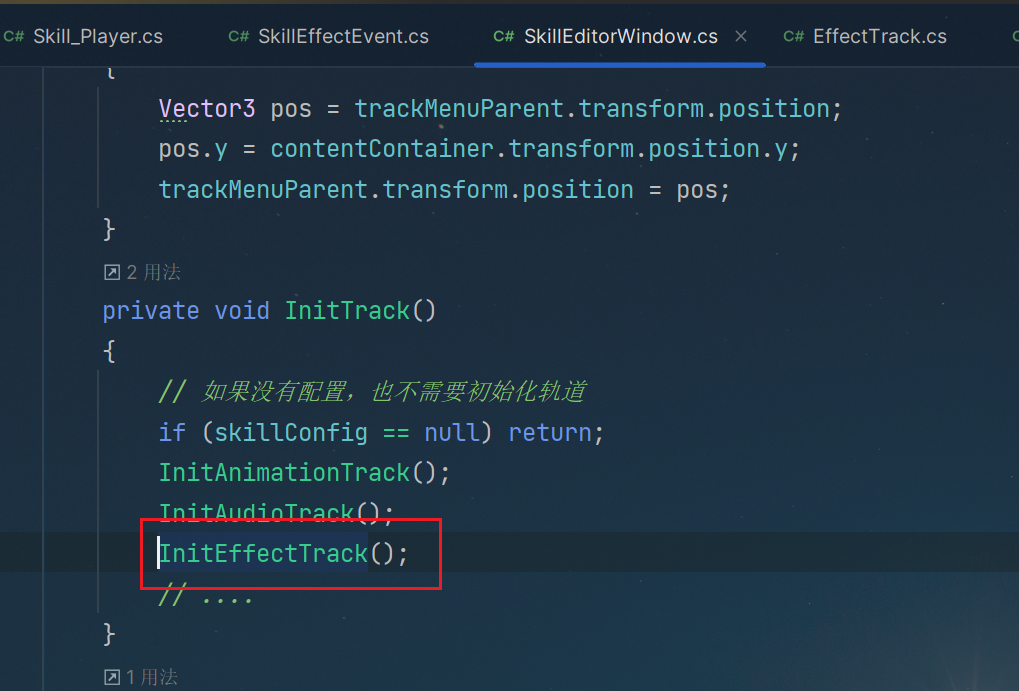The width and height of the screenshot is (1019, 691).
Task: Click the C# icon on SkillEditorWindow.cs tab
Action: click(x=503, y=36)
